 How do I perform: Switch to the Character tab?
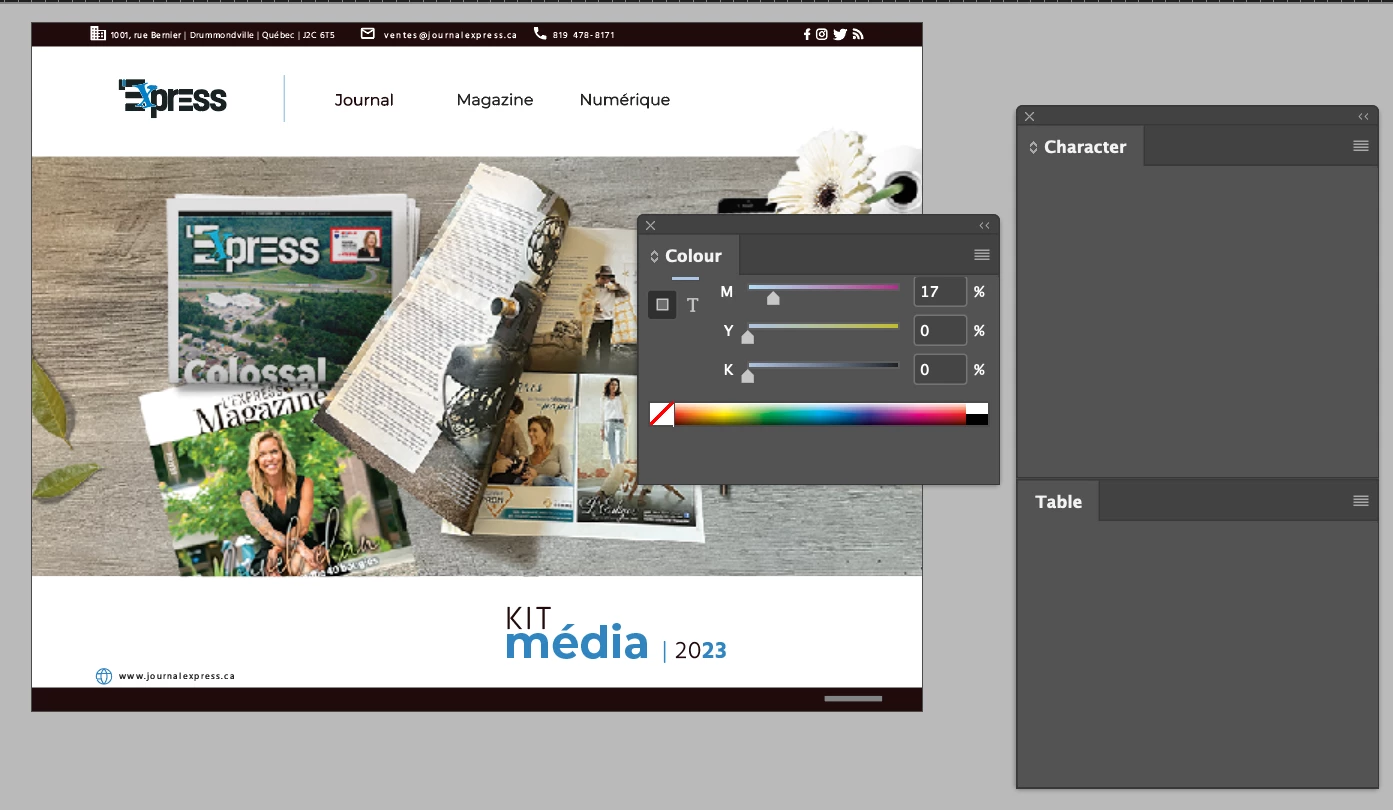pyautogui.click(x=1085, y=147)
